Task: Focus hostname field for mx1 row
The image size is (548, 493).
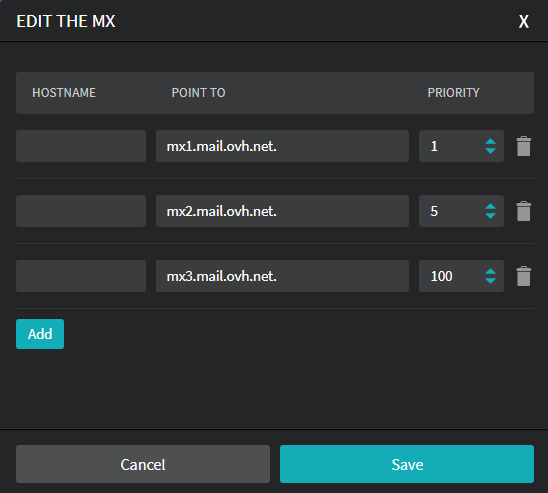Action: (x=81, y=146)
